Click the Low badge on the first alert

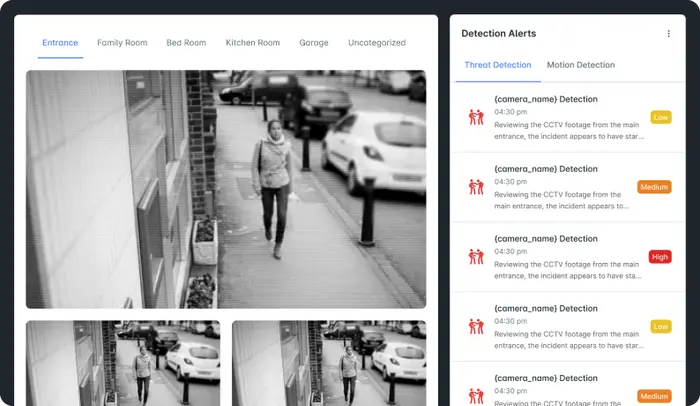pos(661,117)
